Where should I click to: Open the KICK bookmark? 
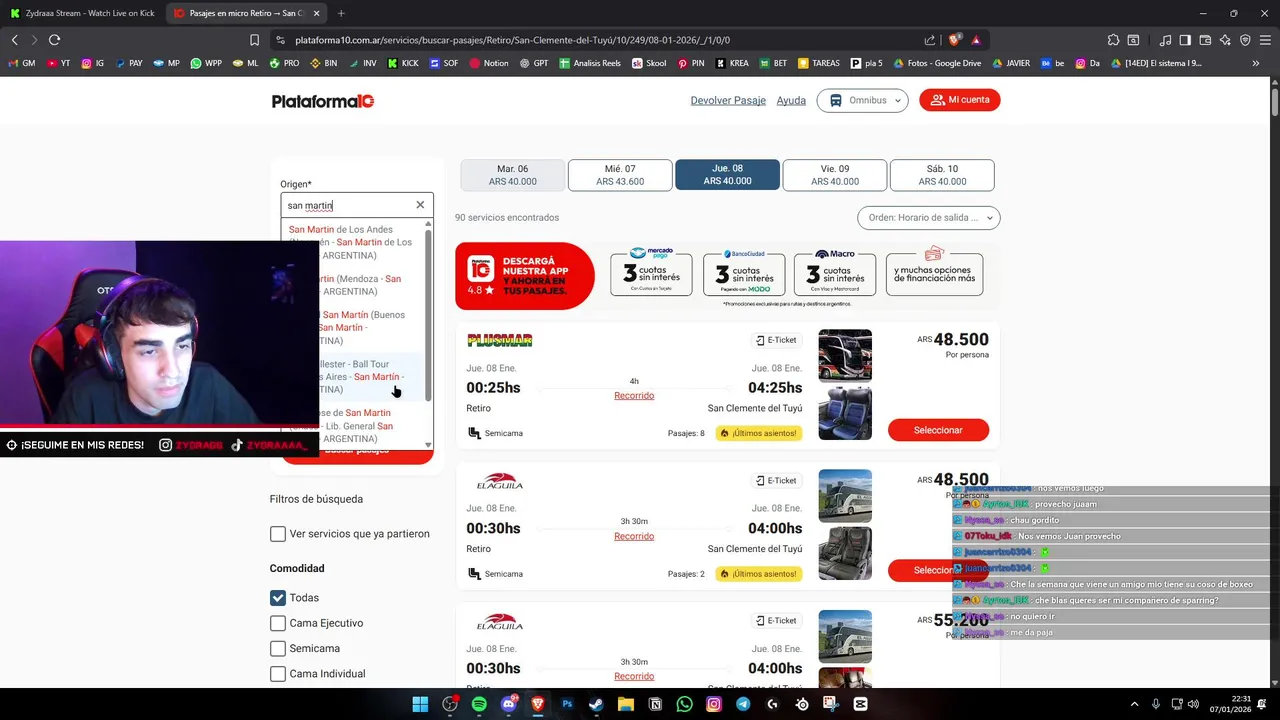point(403,63)
